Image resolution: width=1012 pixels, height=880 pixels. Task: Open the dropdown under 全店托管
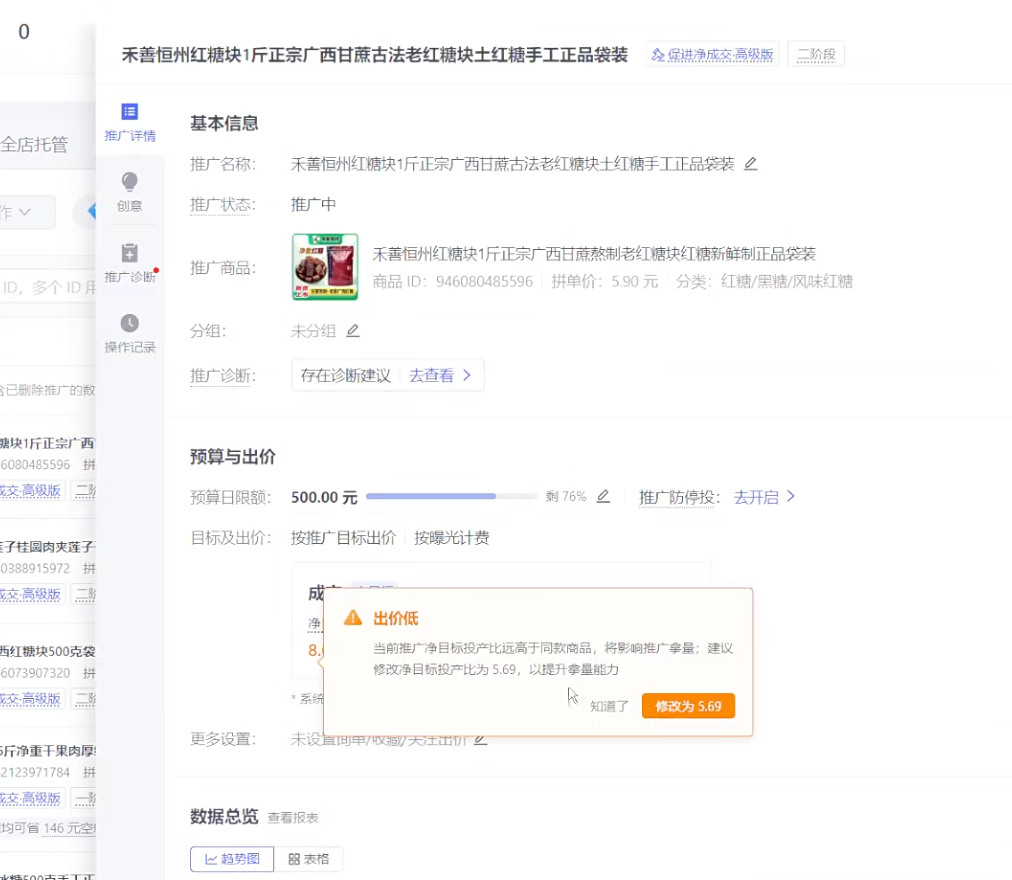[x=26, y=212]
